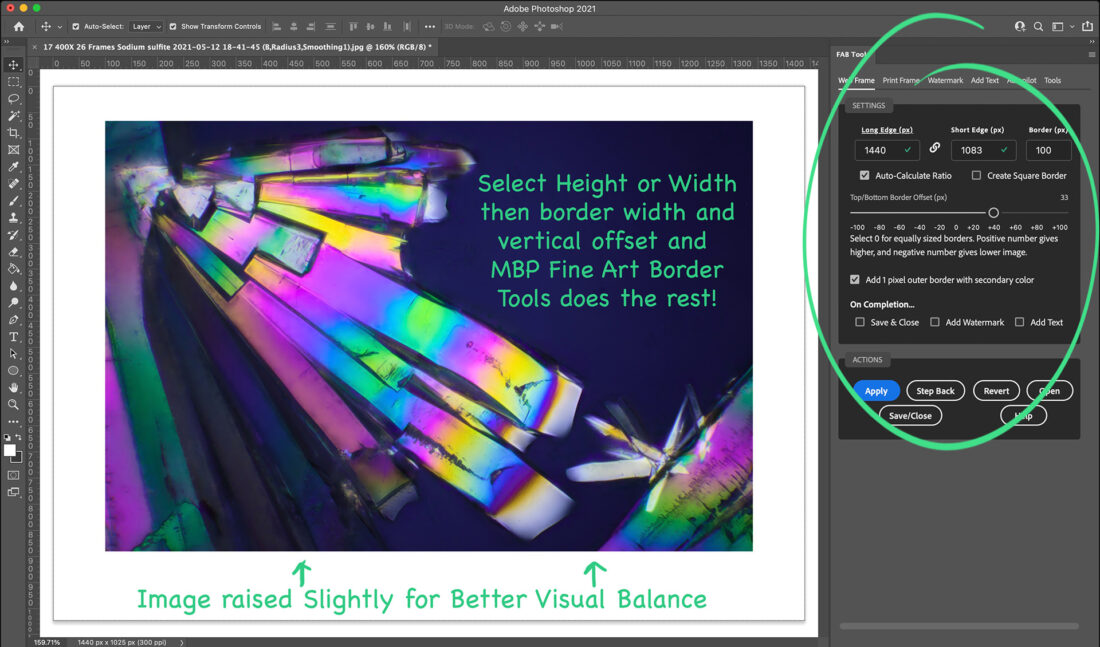Open the FAB Tools panel flyout menu
This screenshot has height=647, width=1100.
(x=1091, y=54)
